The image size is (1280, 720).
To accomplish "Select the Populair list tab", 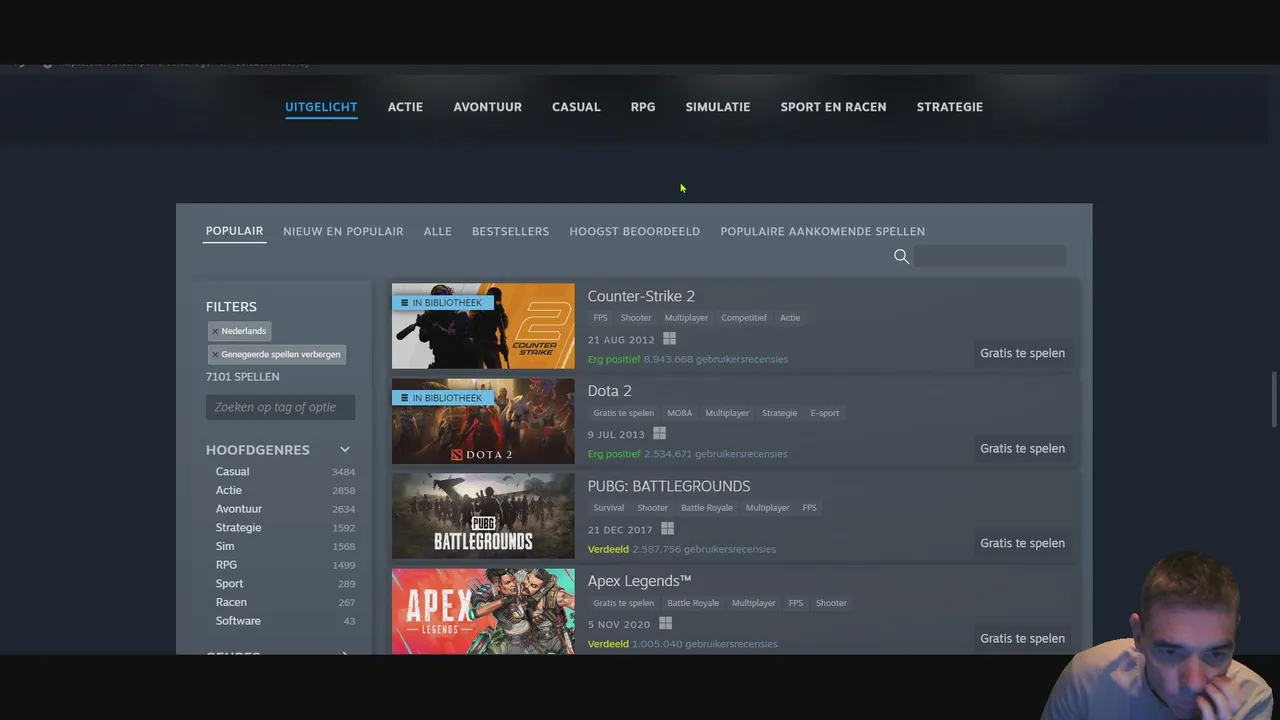I will (x=234, y=231).
